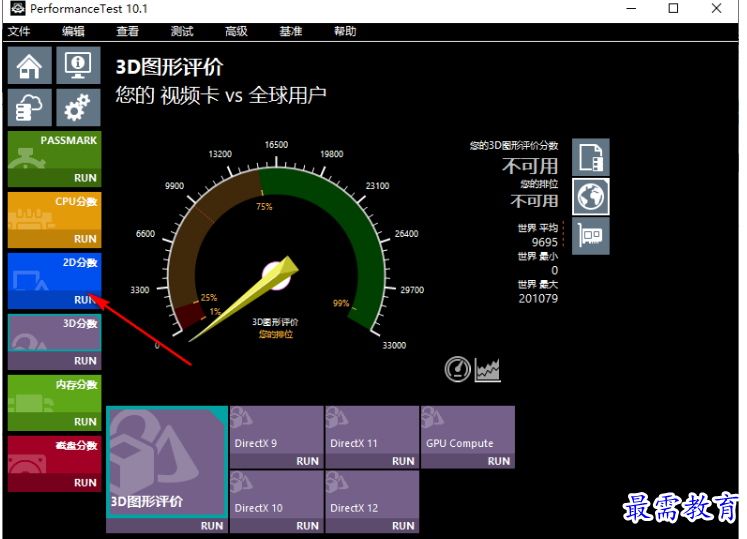Screen dimensions: 747x539
Task: Select the CPU分数 tile
Action: click(54, 211)
